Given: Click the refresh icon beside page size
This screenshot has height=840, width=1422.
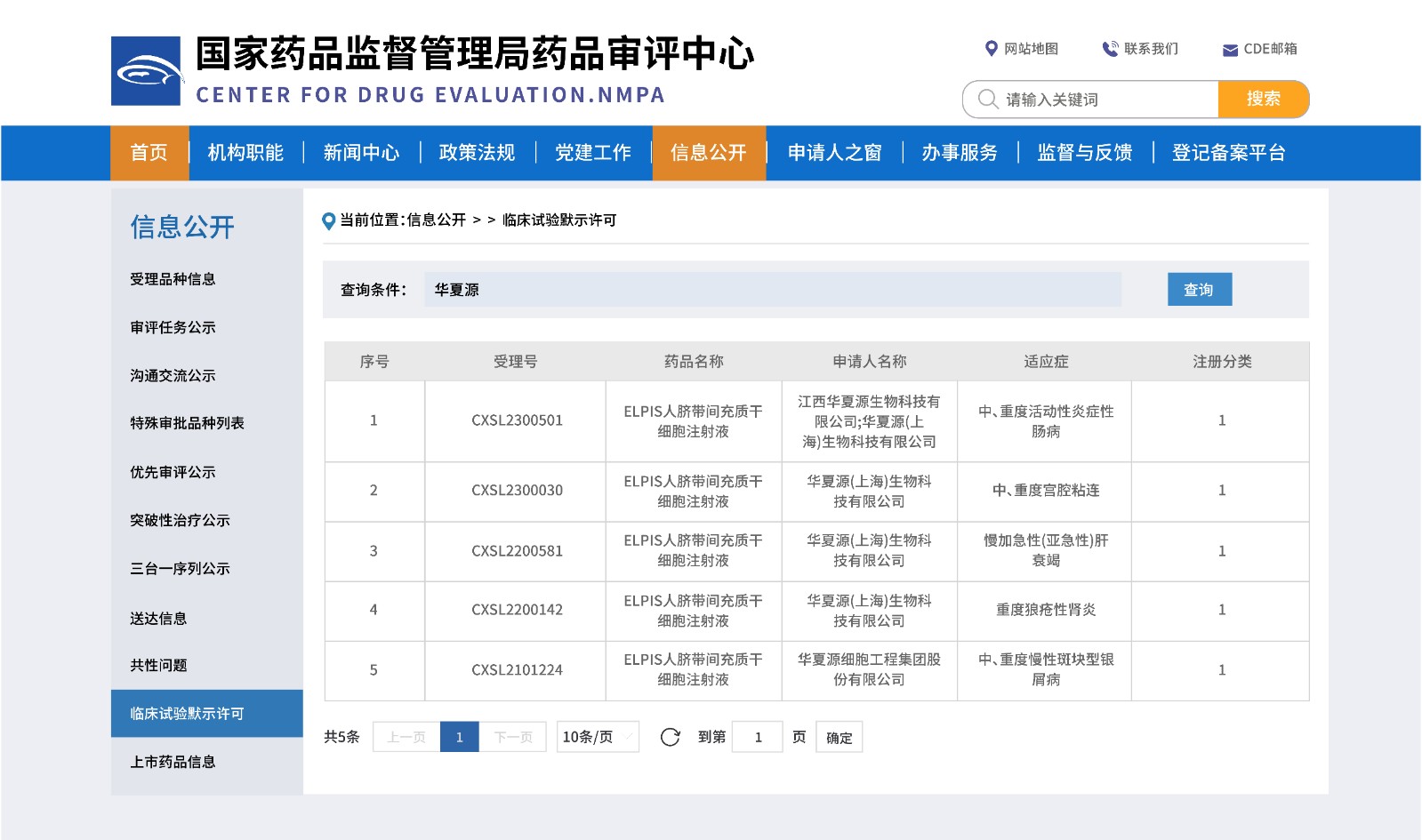Looking at the screenshot, I should click(671, 737).
